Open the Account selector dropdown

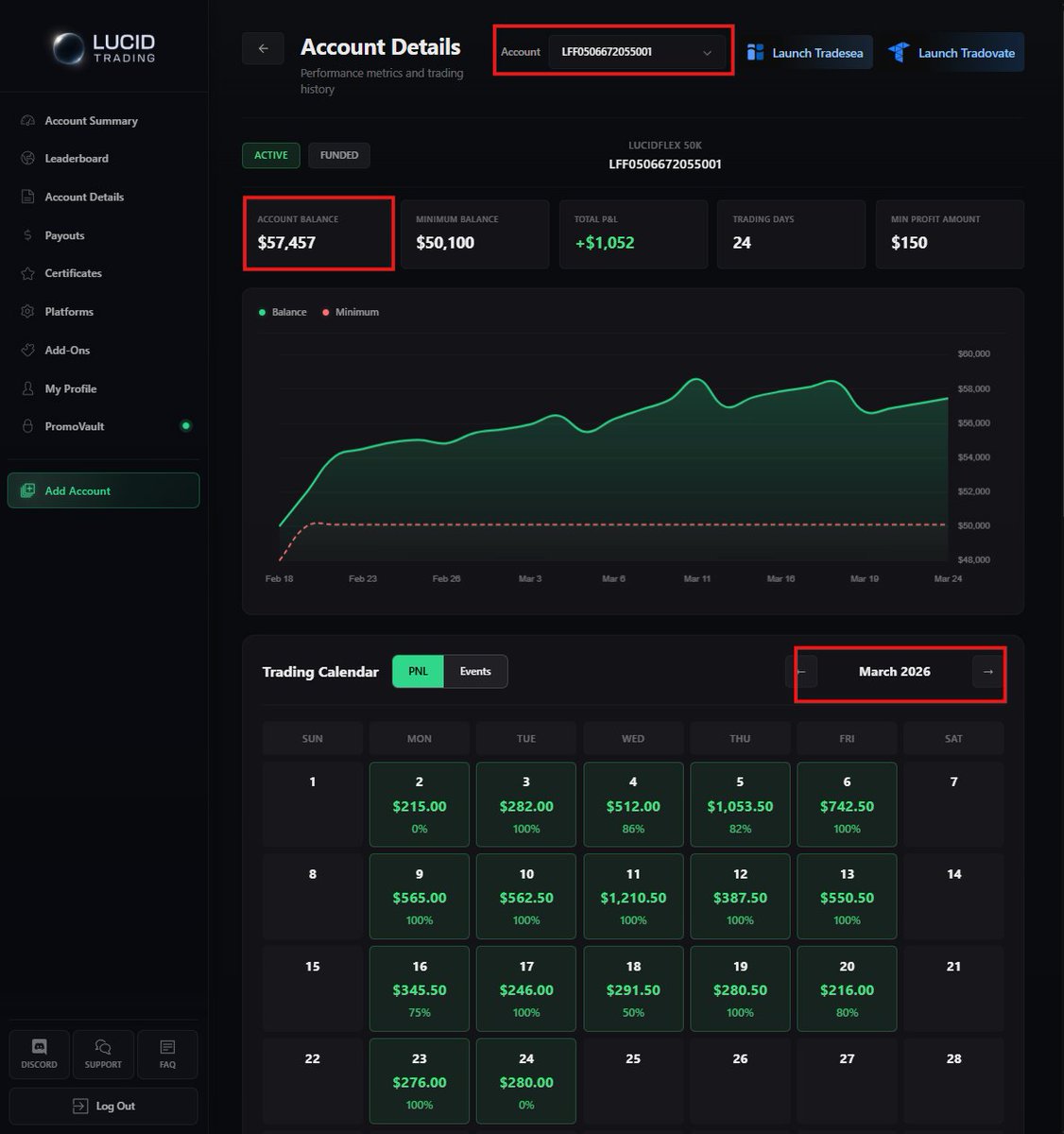[637, 52]
